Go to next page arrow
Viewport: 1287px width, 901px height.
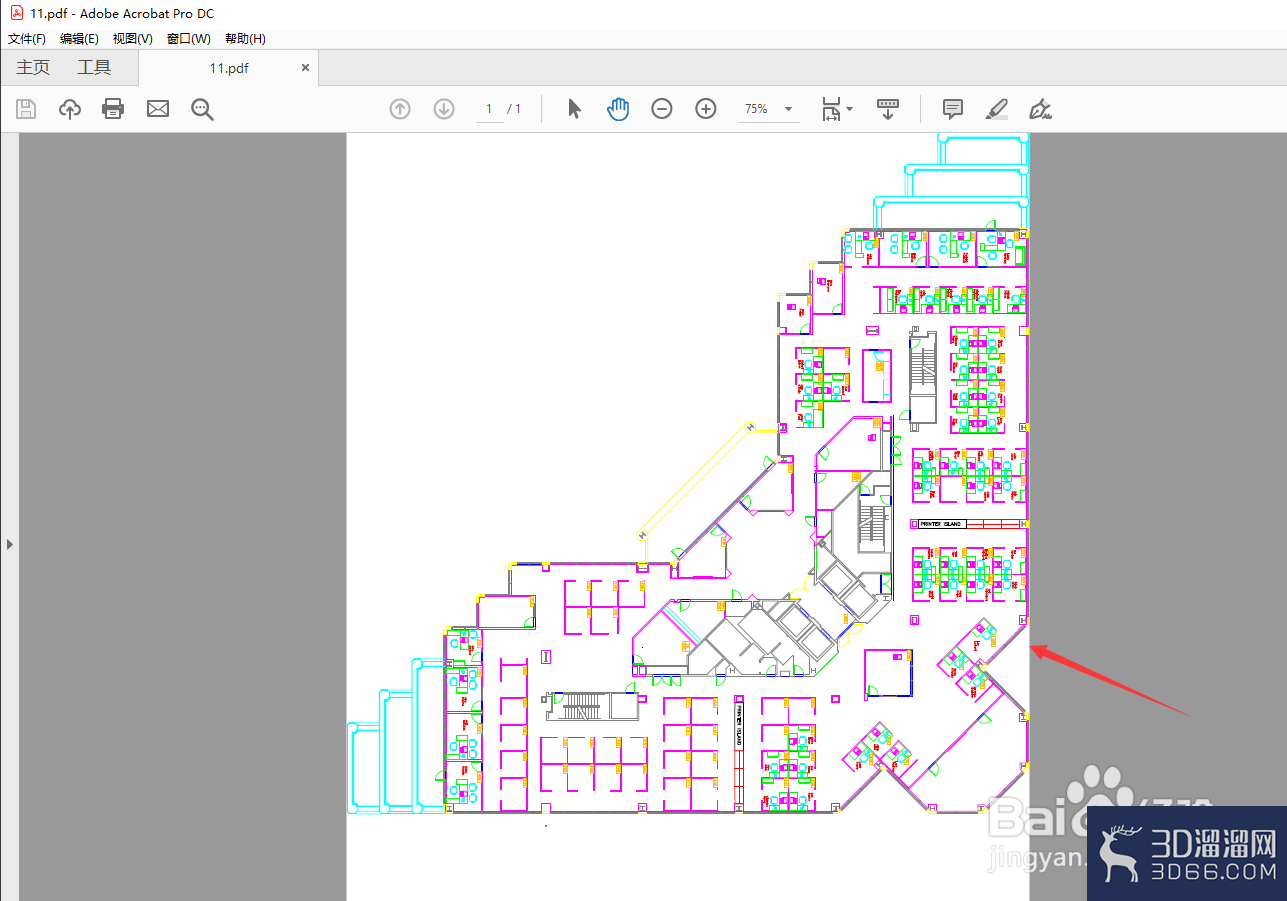coord(444,109)
